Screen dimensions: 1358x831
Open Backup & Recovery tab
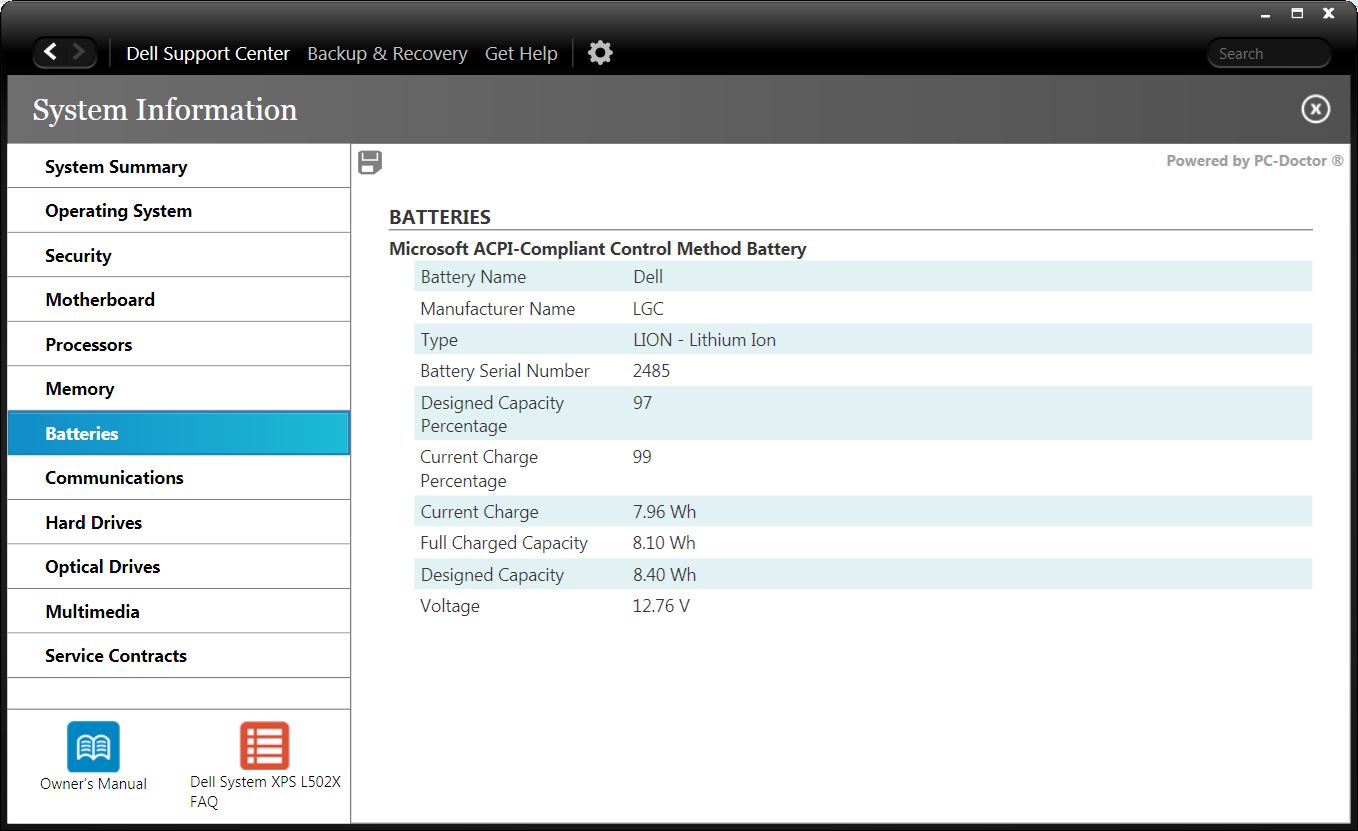[x=387, y=54]
